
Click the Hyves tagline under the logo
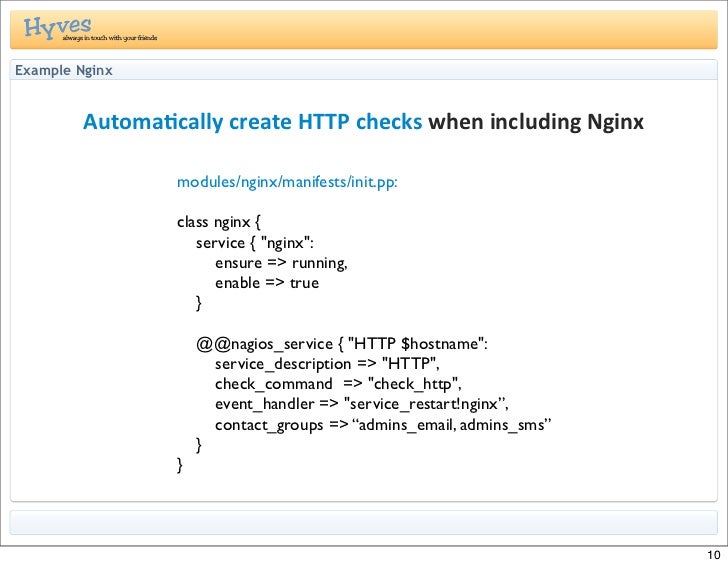108,38
